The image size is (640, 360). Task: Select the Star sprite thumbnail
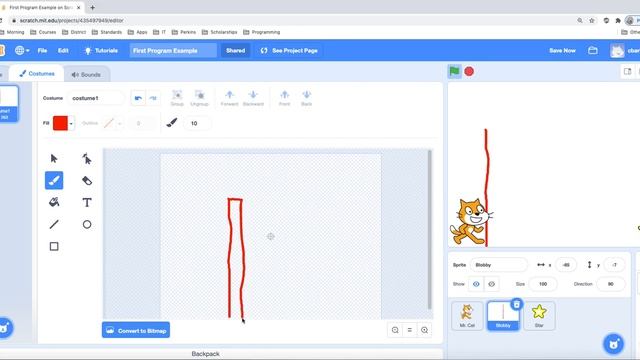pyautogui.click(x=539, y=316)
